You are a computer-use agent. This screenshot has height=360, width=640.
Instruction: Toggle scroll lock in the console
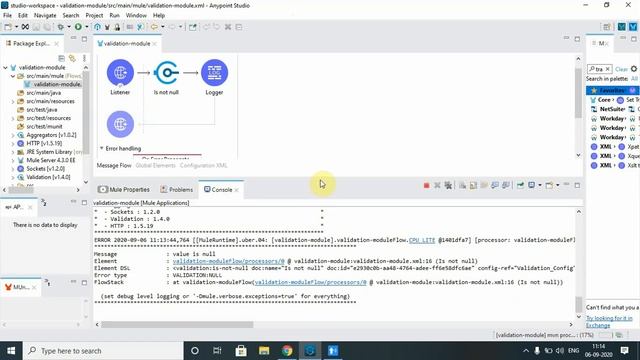tap(473, 186)
